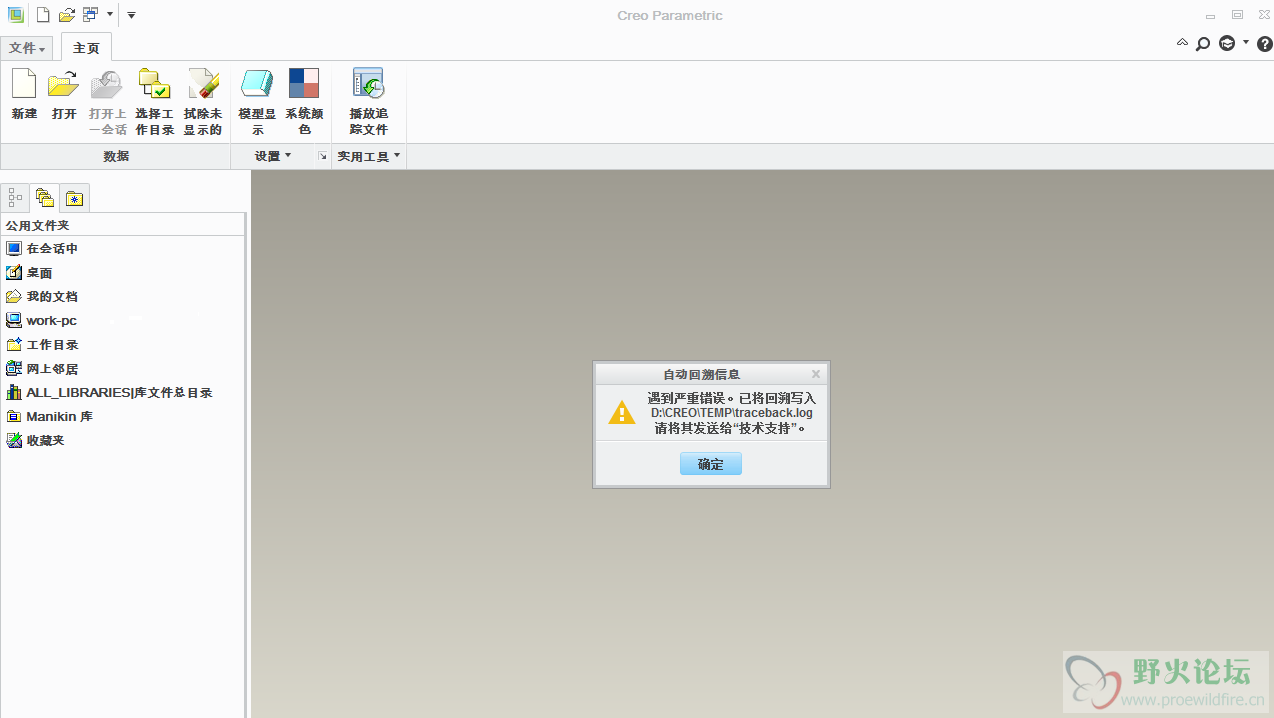
Task: Minimize the Creo Parametric window
Action: tap(1211, 16)
